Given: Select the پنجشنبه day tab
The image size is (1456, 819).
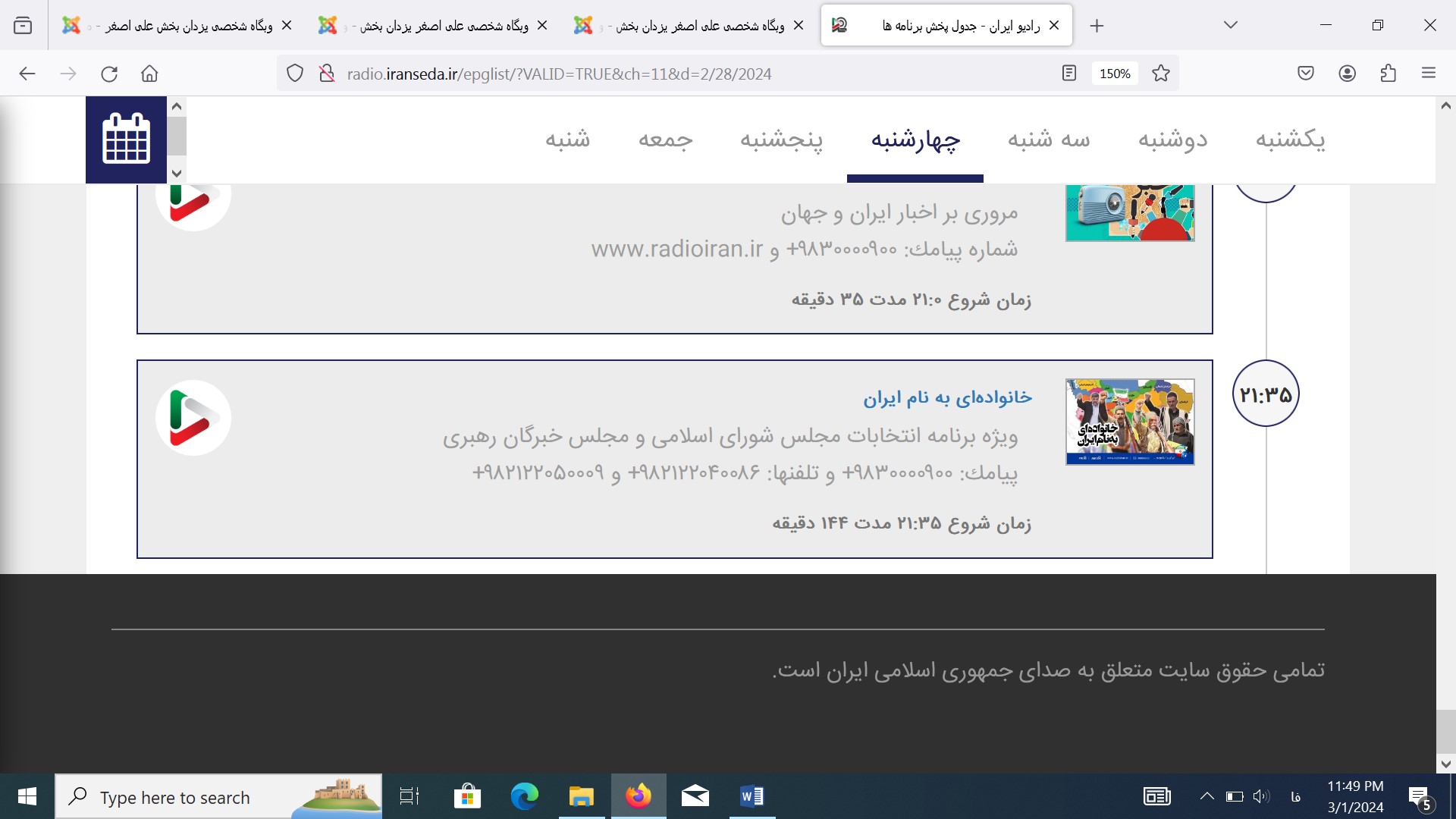Looking at the screenshot, I should [x=781, y=140].
